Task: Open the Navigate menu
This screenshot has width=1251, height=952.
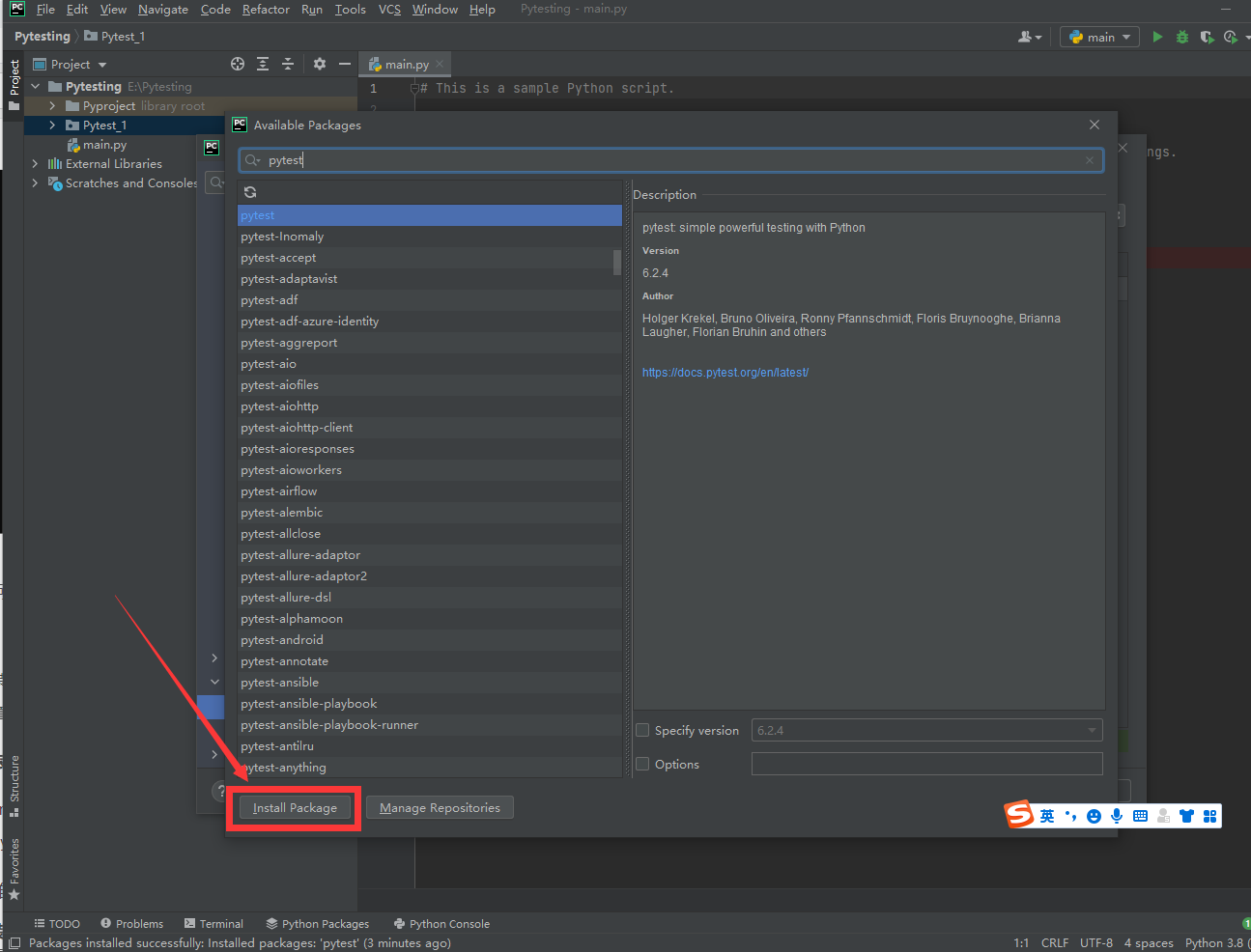Action: [x=163, y=10]
